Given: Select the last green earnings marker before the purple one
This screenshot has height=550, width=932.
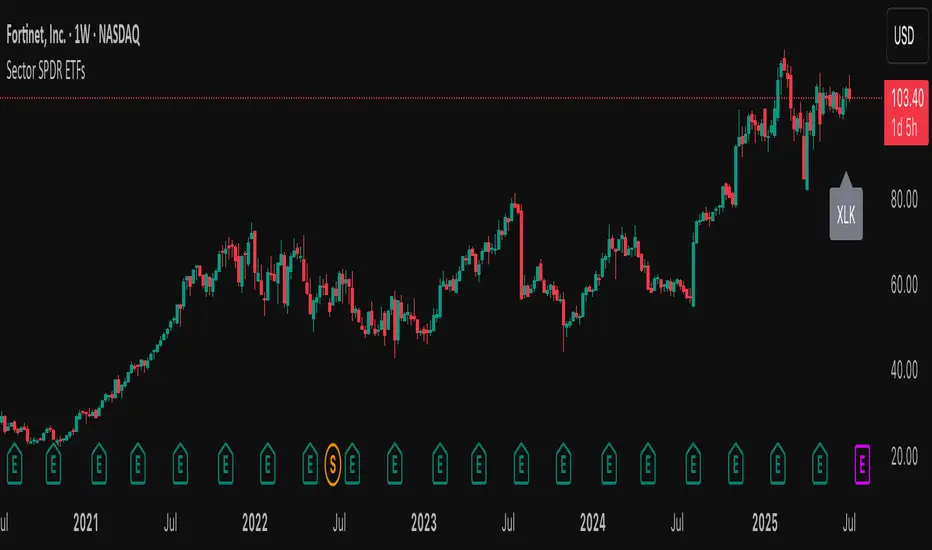Looking at the screenshot, I should coord(820,464).
